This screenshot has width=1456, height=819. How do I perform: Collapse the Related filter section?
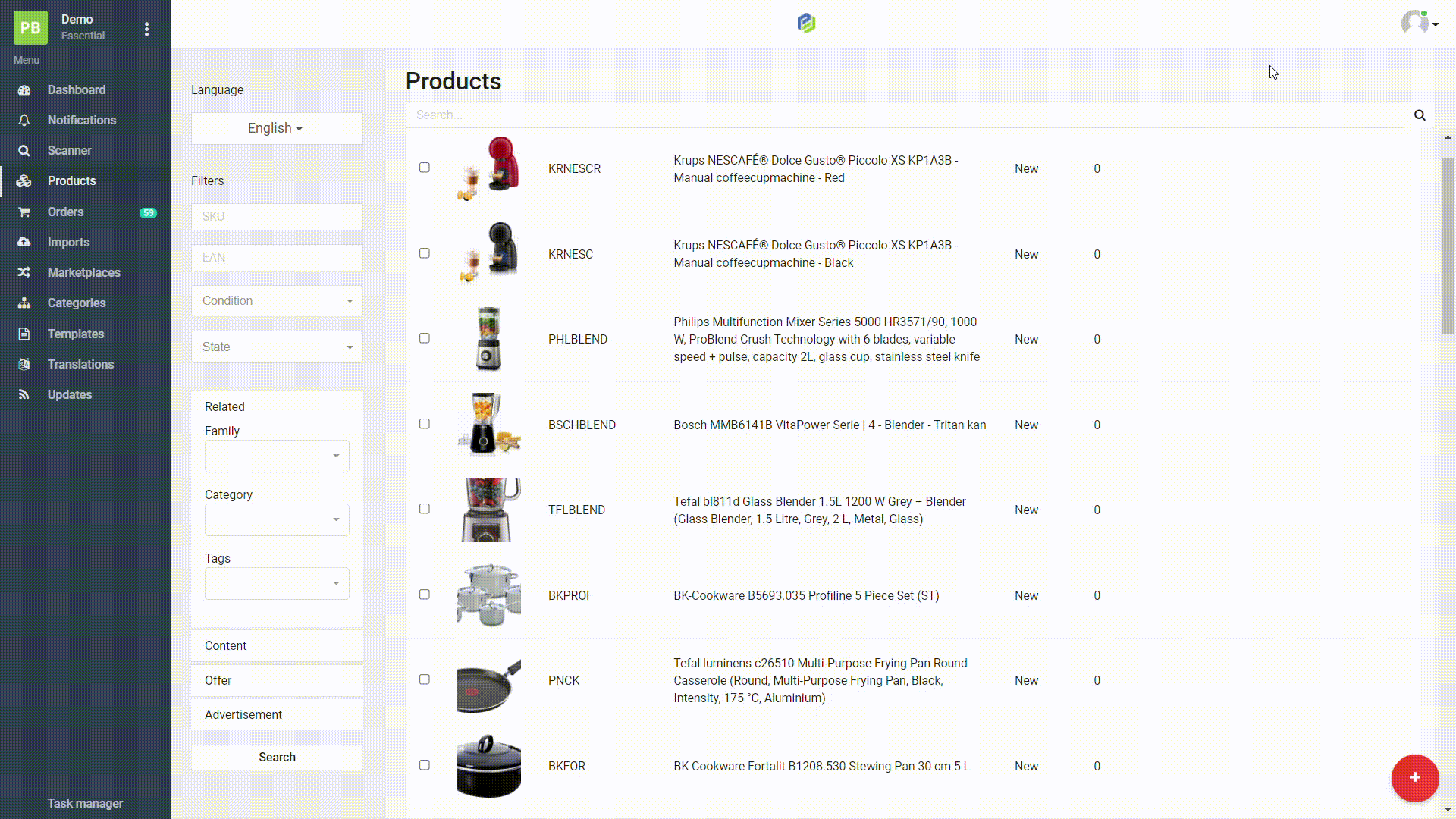coord(224,407)
